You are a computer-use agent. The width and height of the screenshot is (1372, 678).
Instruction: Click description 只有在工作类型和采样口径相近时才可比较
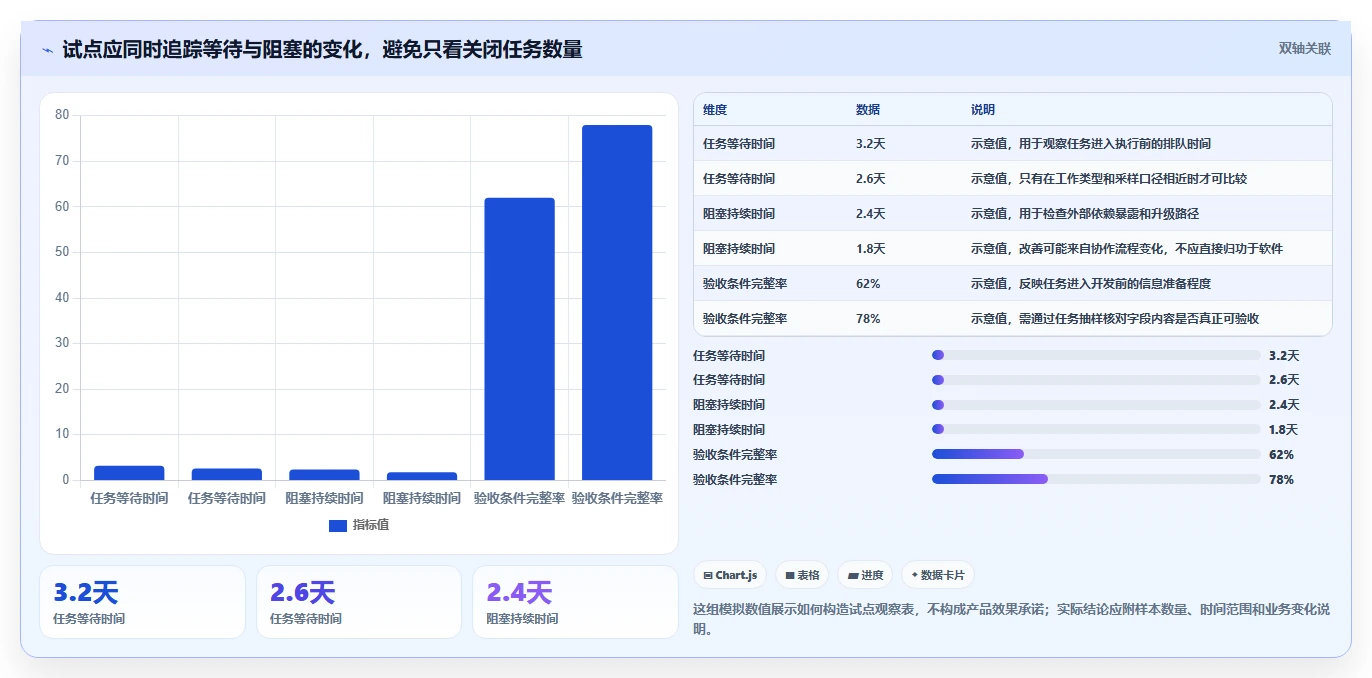[1135, 179]
